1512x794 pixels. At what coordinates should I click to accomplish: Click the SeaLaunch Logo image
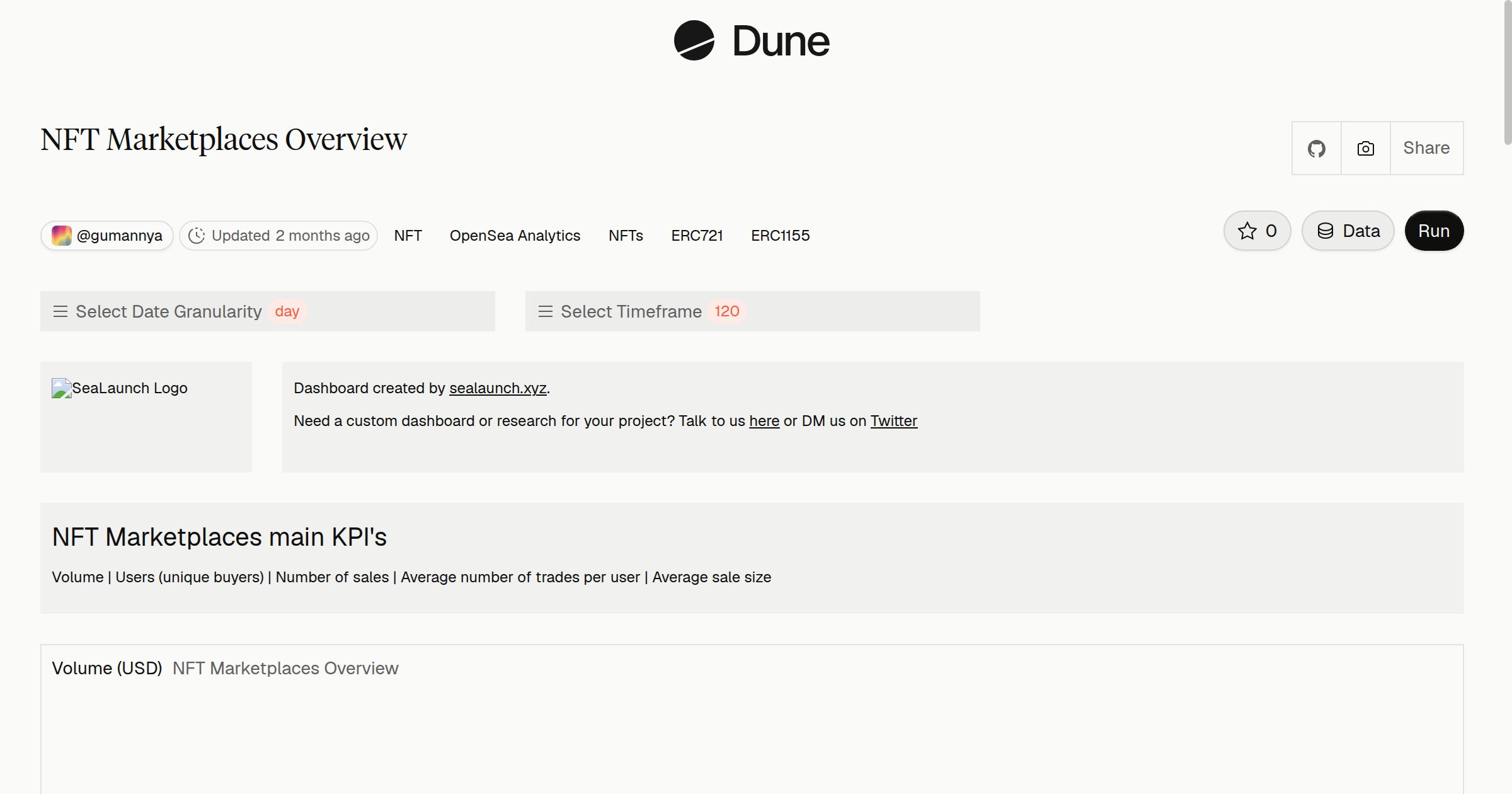(120, 388)
